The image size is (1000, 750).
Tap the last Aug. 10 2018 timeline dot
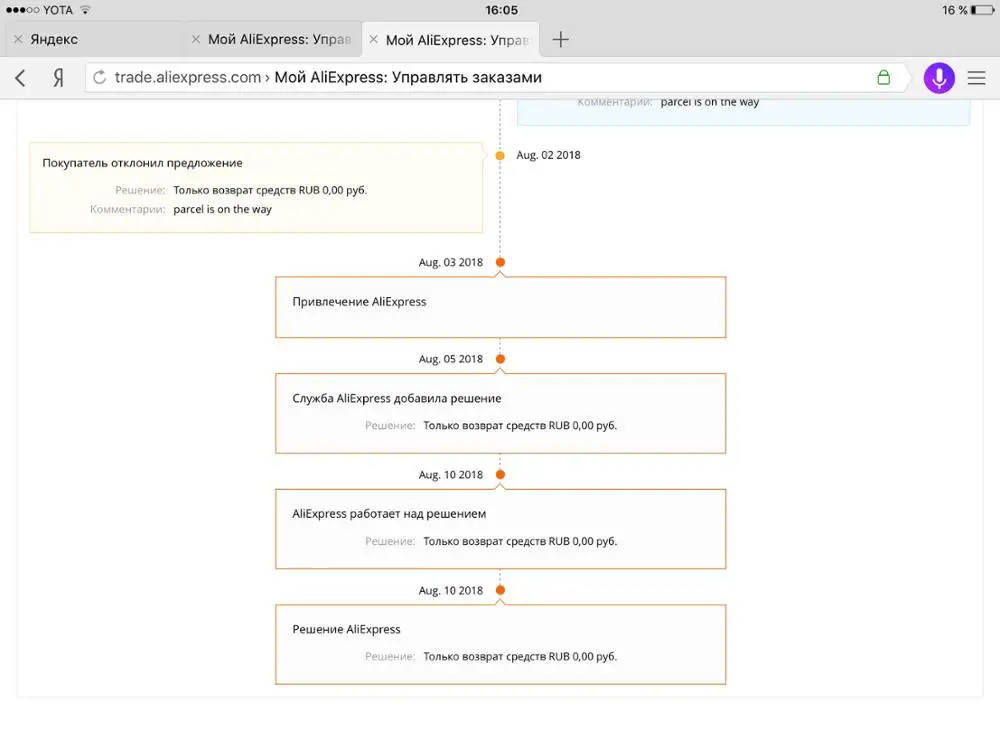[500, 591]
